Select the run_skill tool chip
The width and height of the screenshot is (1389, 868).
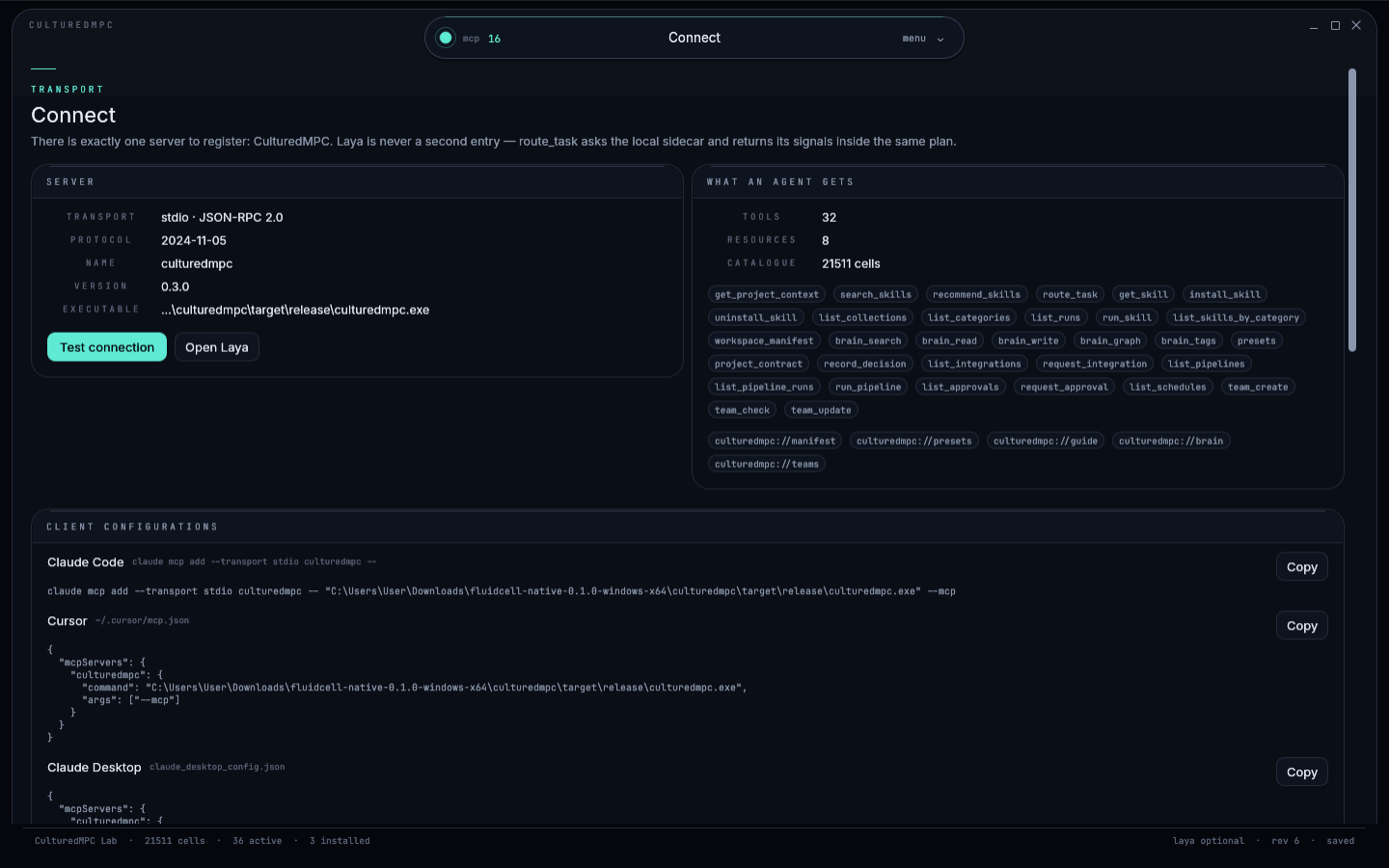1127,317
